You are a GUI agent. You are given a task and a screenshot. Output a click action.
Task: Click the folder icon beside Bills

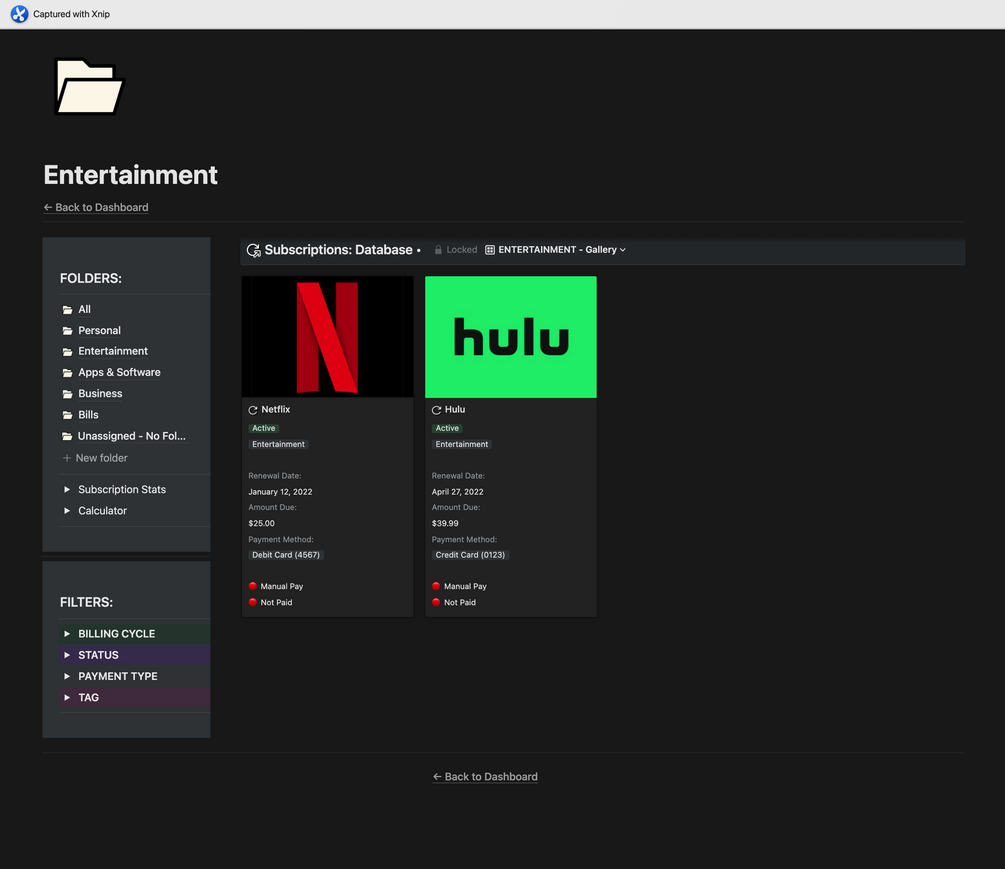(67, 415)
